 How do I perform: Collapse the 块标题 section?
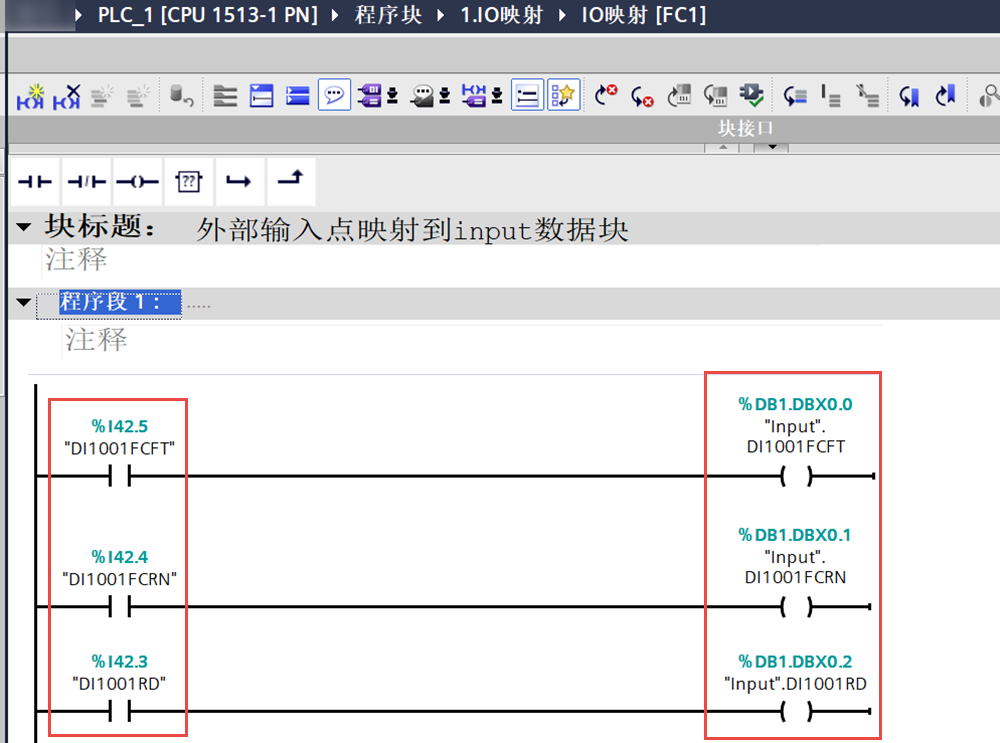(24, 227)
